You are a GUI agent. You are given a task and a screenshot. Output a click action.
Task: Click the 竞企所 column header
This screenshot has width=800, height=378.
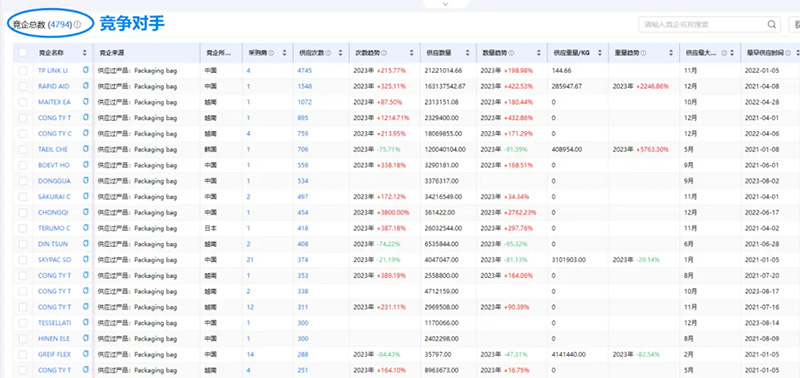point(218,53)
